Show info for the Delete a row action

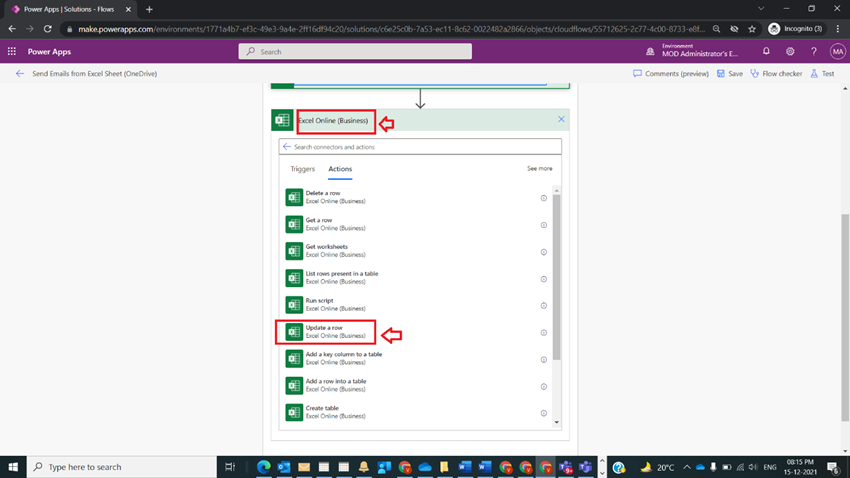click(x=543, y=198)
